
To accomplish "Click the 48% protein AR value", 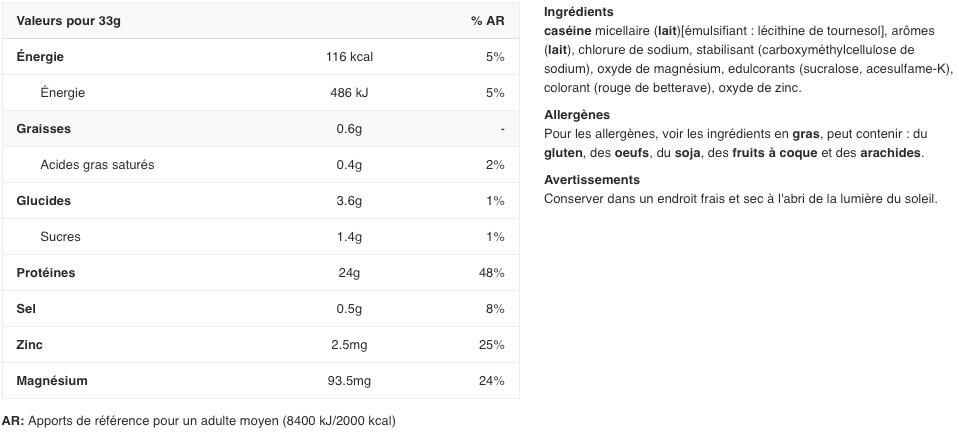I will tap(494, 273).
